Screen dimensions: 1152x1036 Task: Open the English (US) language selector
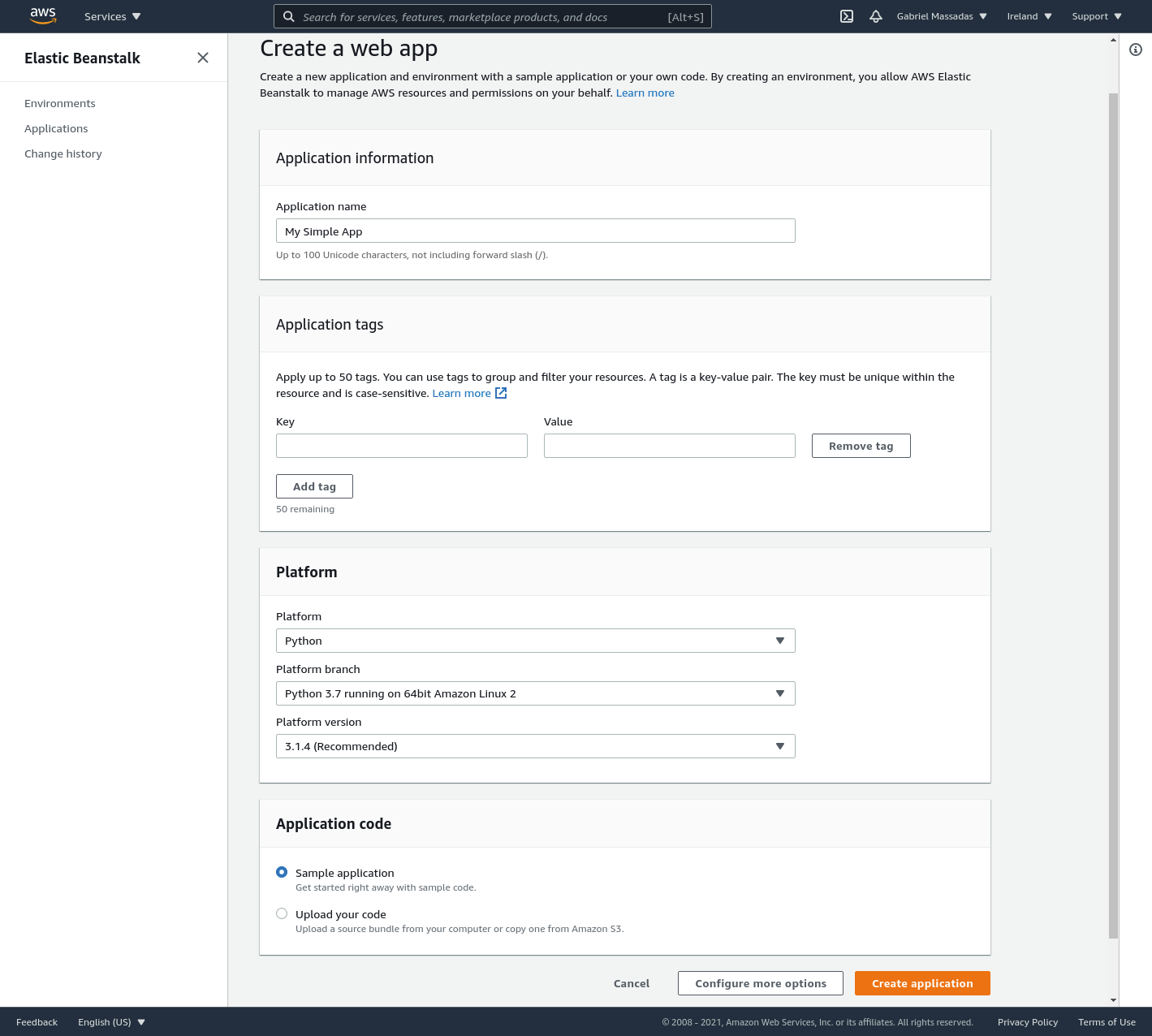coord(110,1021)
